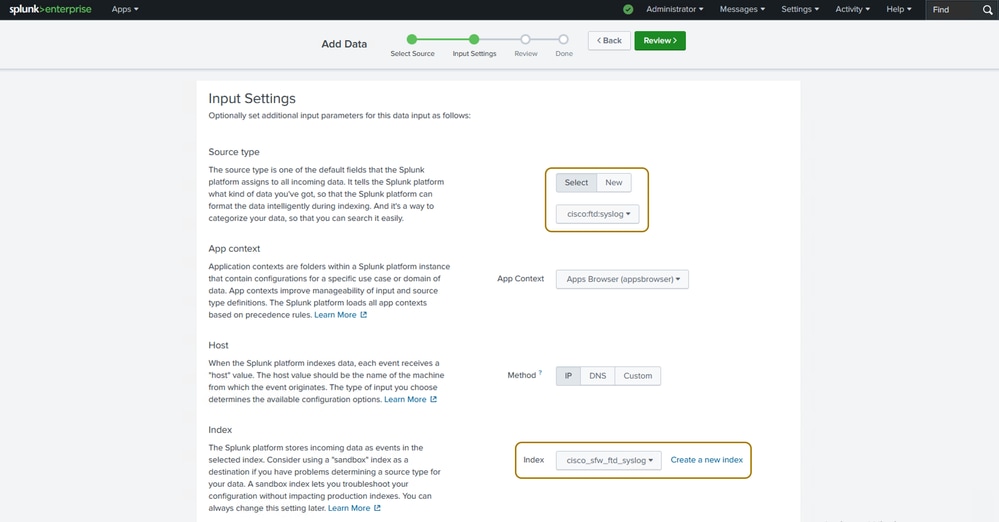This screenshot has width=999, height=522.
Task: Open the cisco:ftd:syslog source type dropdown
Action: (x=598, y=214)
